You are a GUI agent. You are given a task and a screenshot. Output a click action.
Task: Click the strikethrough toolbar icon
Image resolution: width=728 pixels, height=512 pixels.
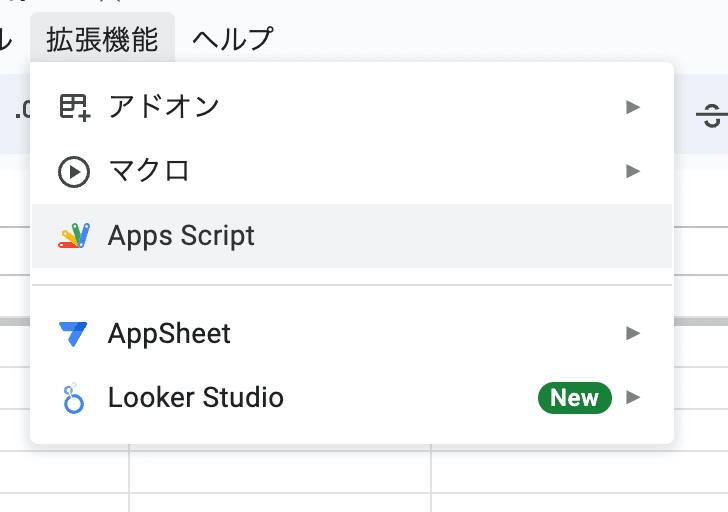(x=712, y=116)
